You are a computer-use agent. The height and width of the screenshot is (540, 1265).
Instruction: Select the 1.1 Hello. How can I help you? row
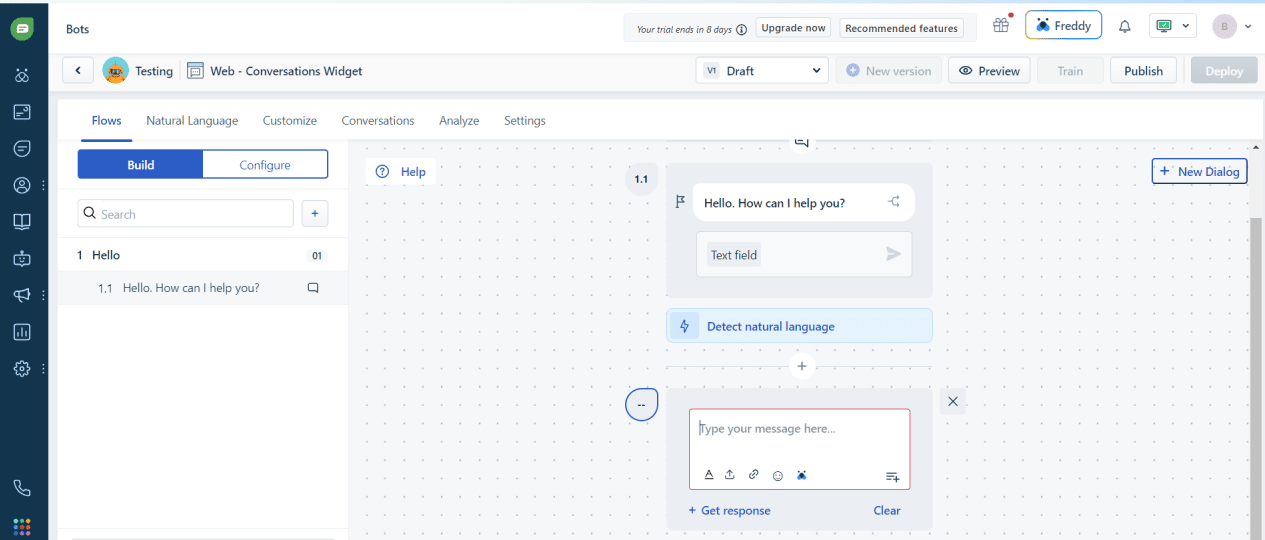[x=203, y=287]
